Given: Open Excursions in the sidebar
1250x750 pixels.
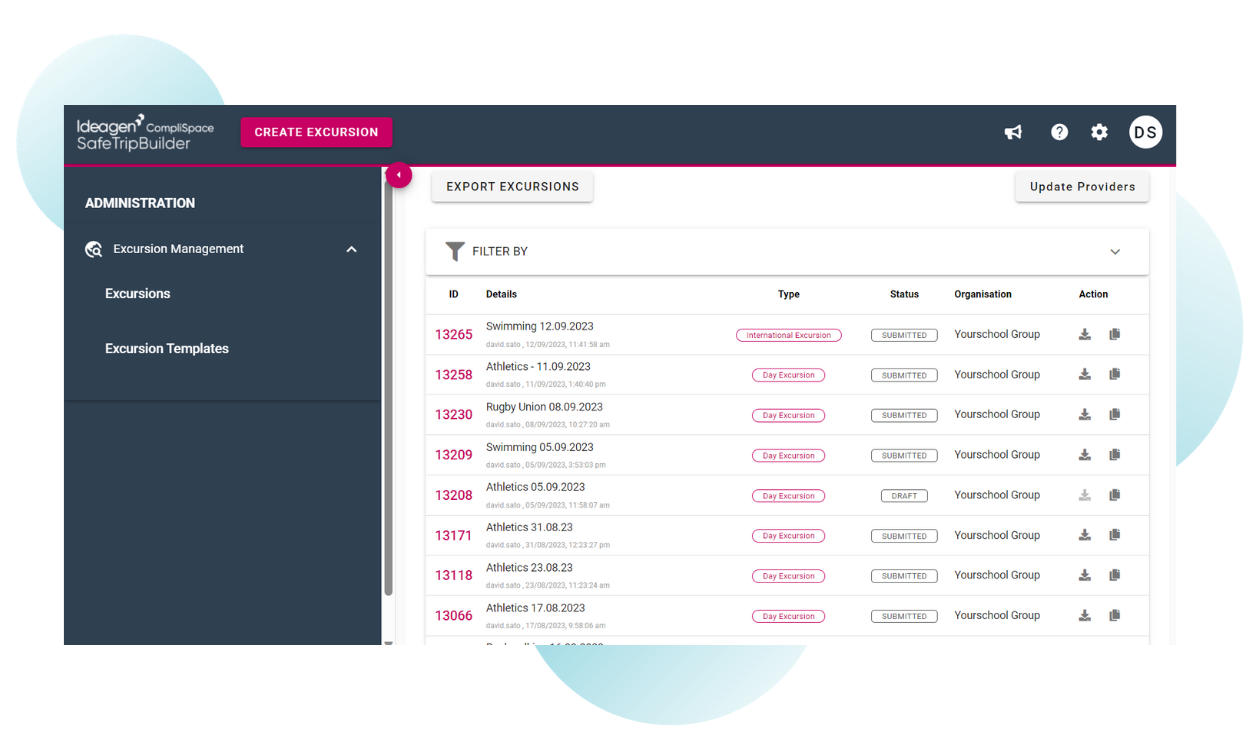Looking at the screenshot, I should tap(138, 294).
